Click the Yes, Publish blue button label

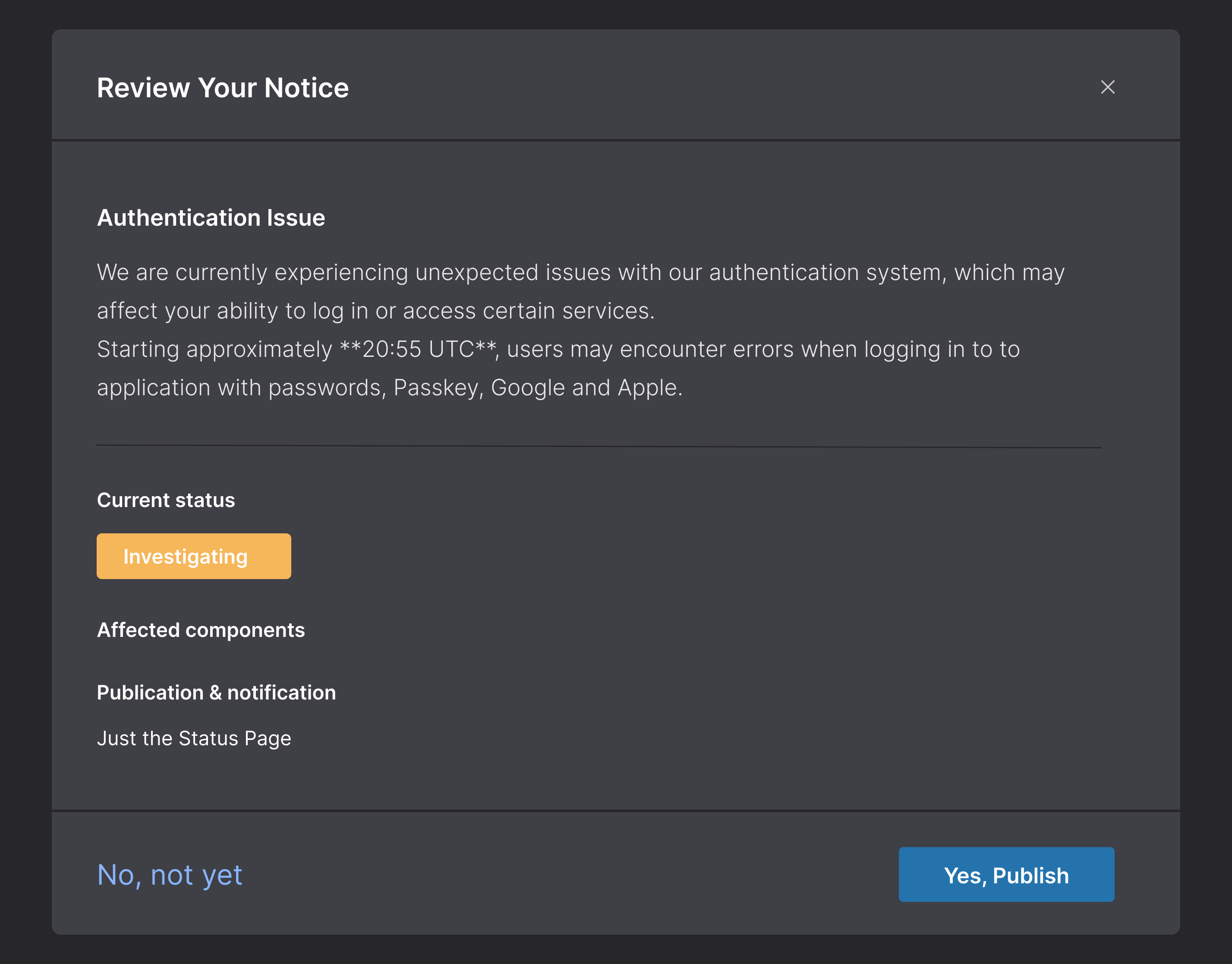point(1006,875)
